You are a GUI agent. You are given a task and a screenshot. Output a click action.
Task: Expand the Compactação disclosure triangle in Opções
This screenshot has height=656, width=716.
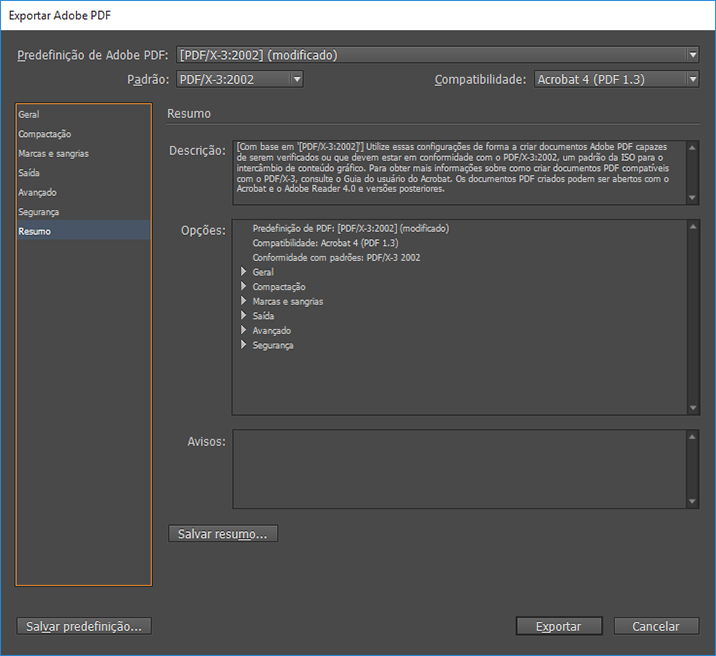243,287
